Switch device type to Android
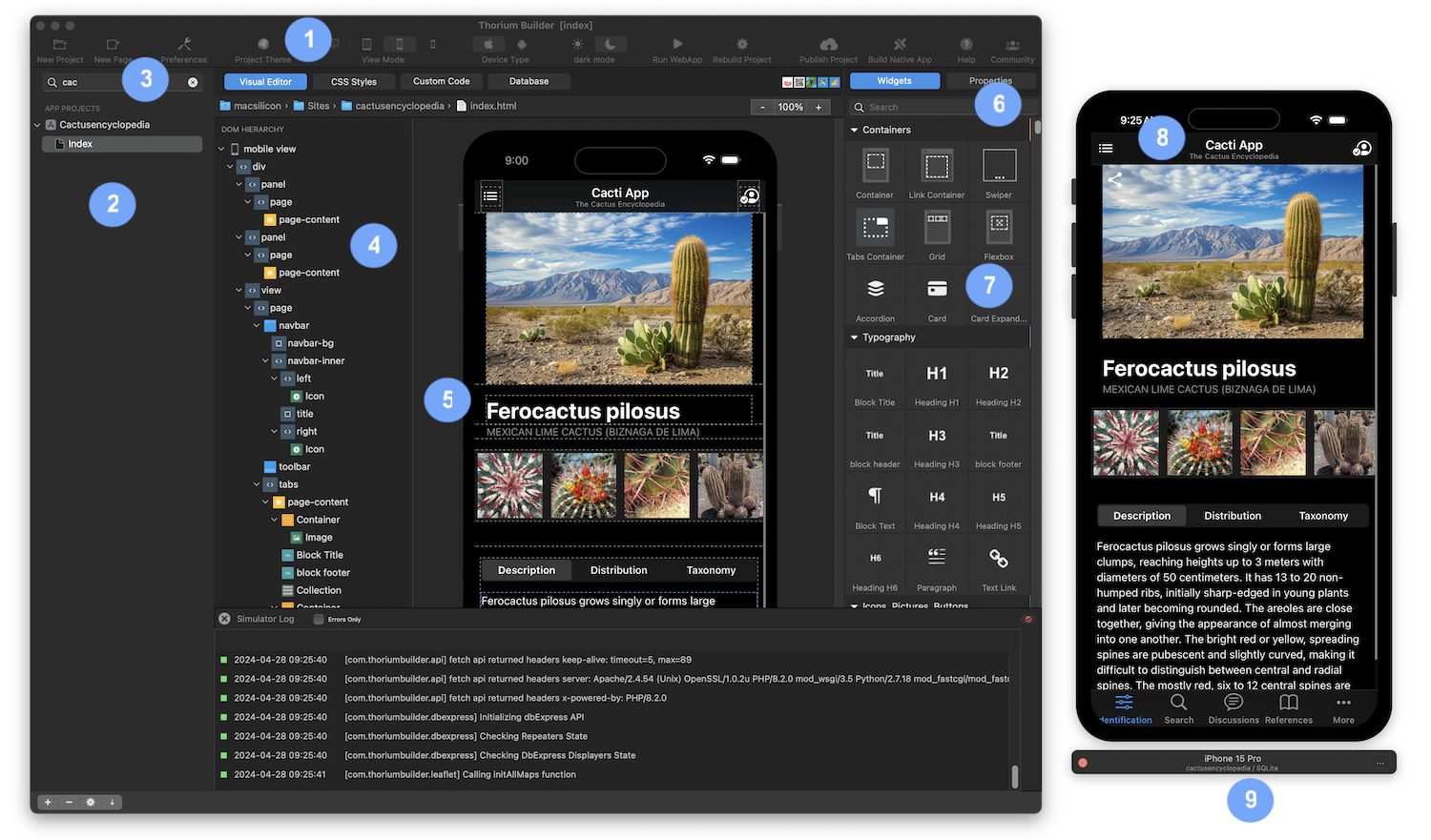Image resolution: width=1431 pixels, height=840 pixels. coord(522,44)
